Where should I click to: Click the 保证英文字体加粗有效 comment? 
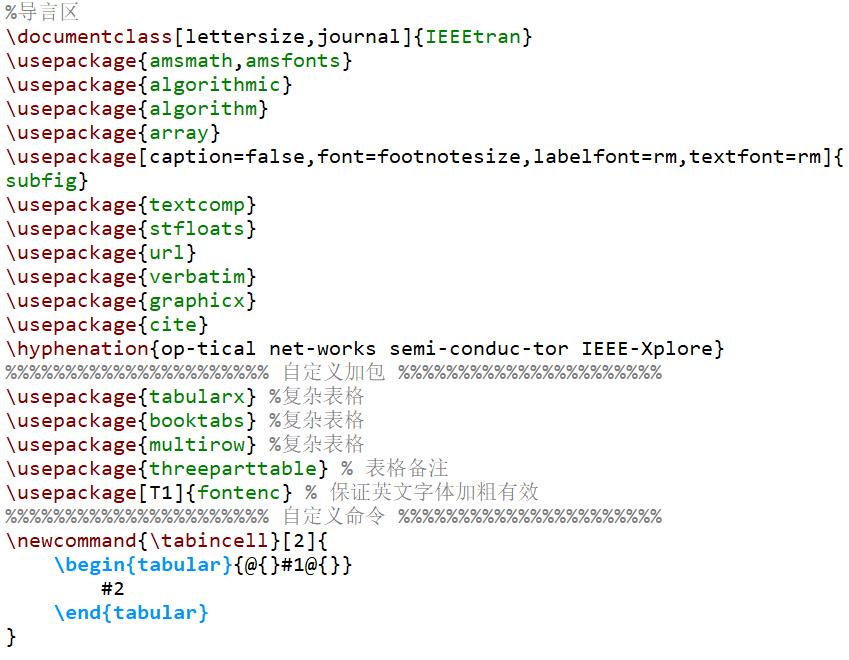(x=434, y=492)
